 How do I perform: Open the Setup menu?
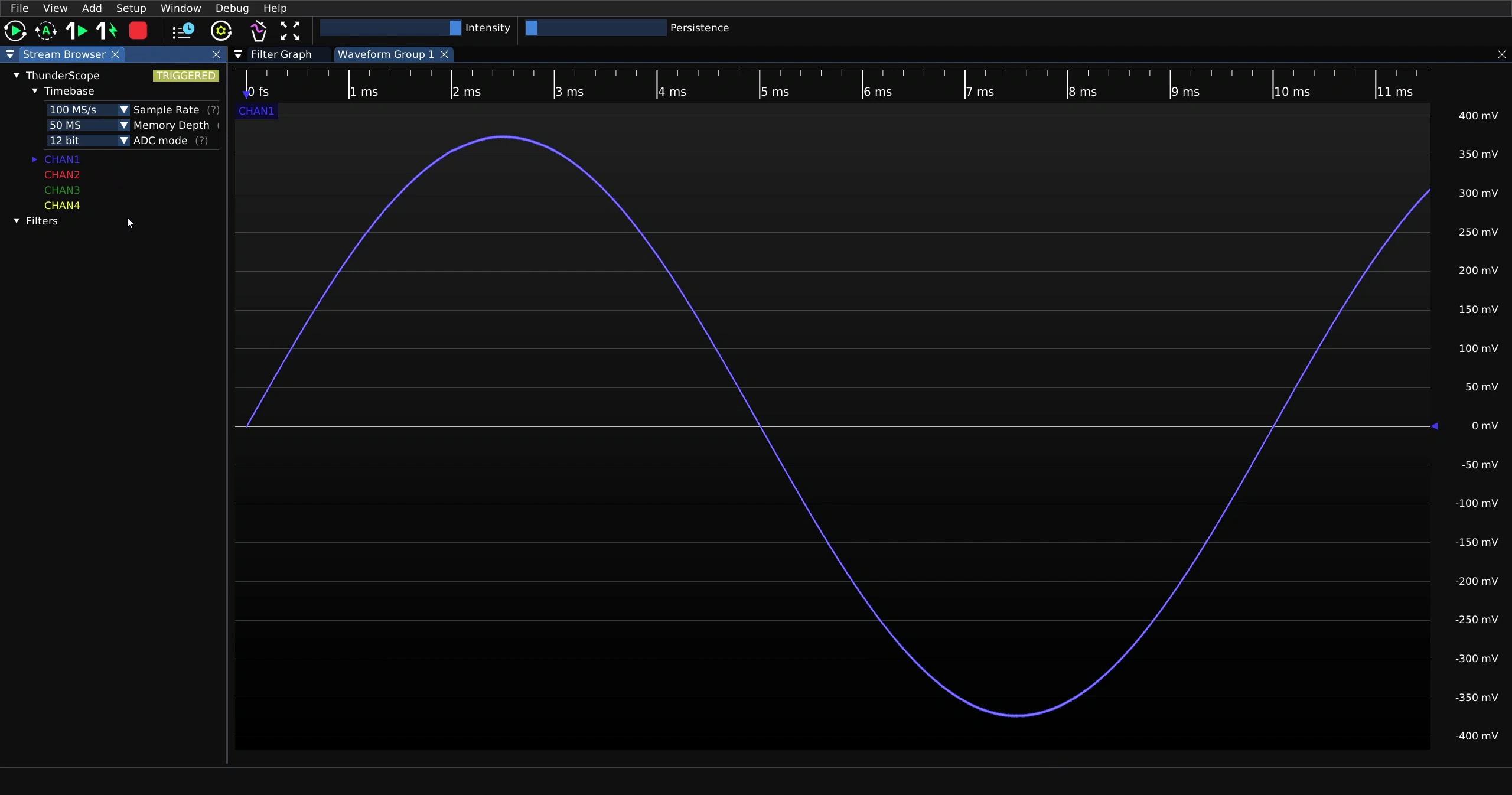click(131, 8)
